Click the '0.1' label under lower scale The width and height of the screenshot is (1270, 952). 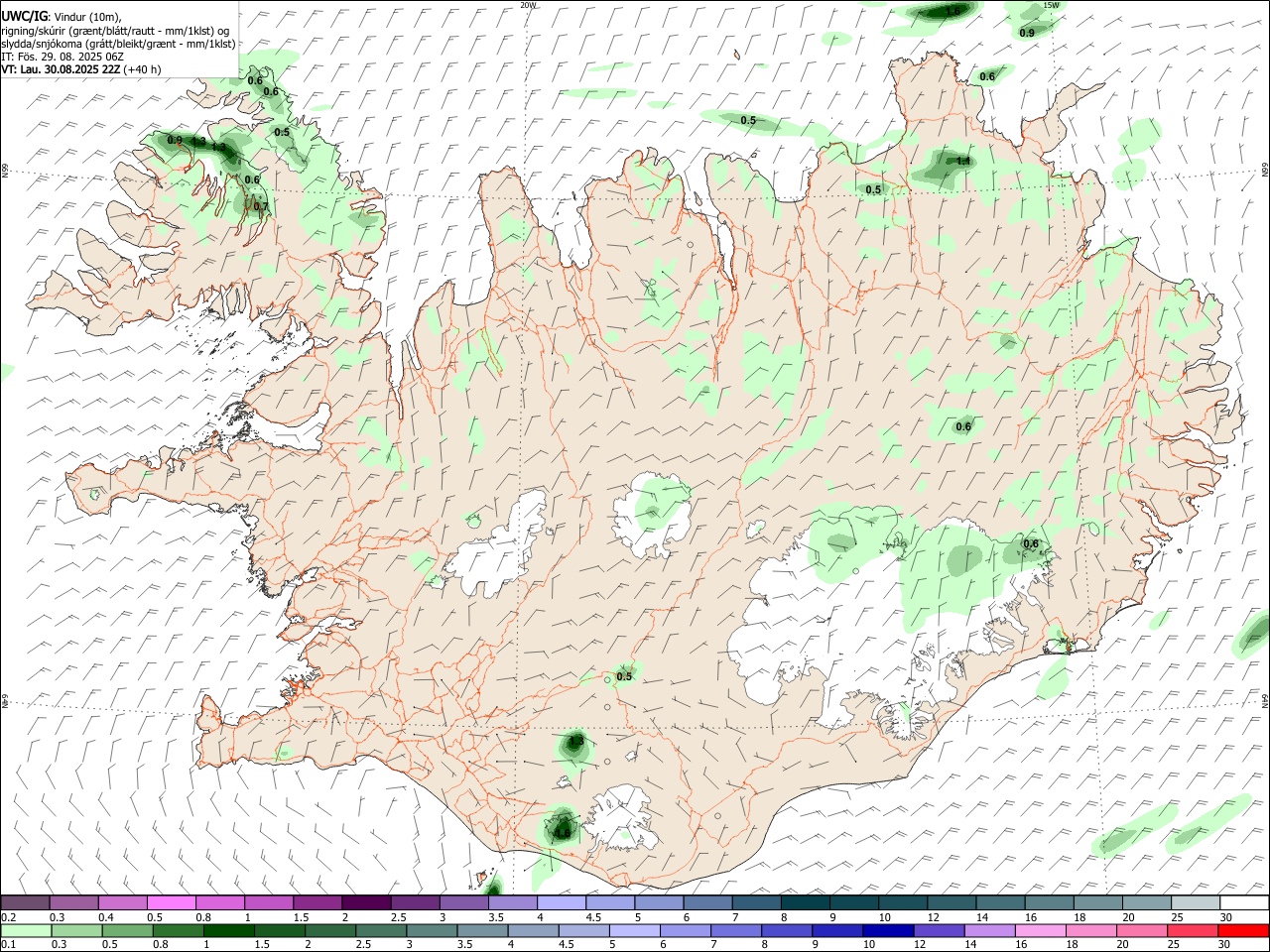(9, 944)
